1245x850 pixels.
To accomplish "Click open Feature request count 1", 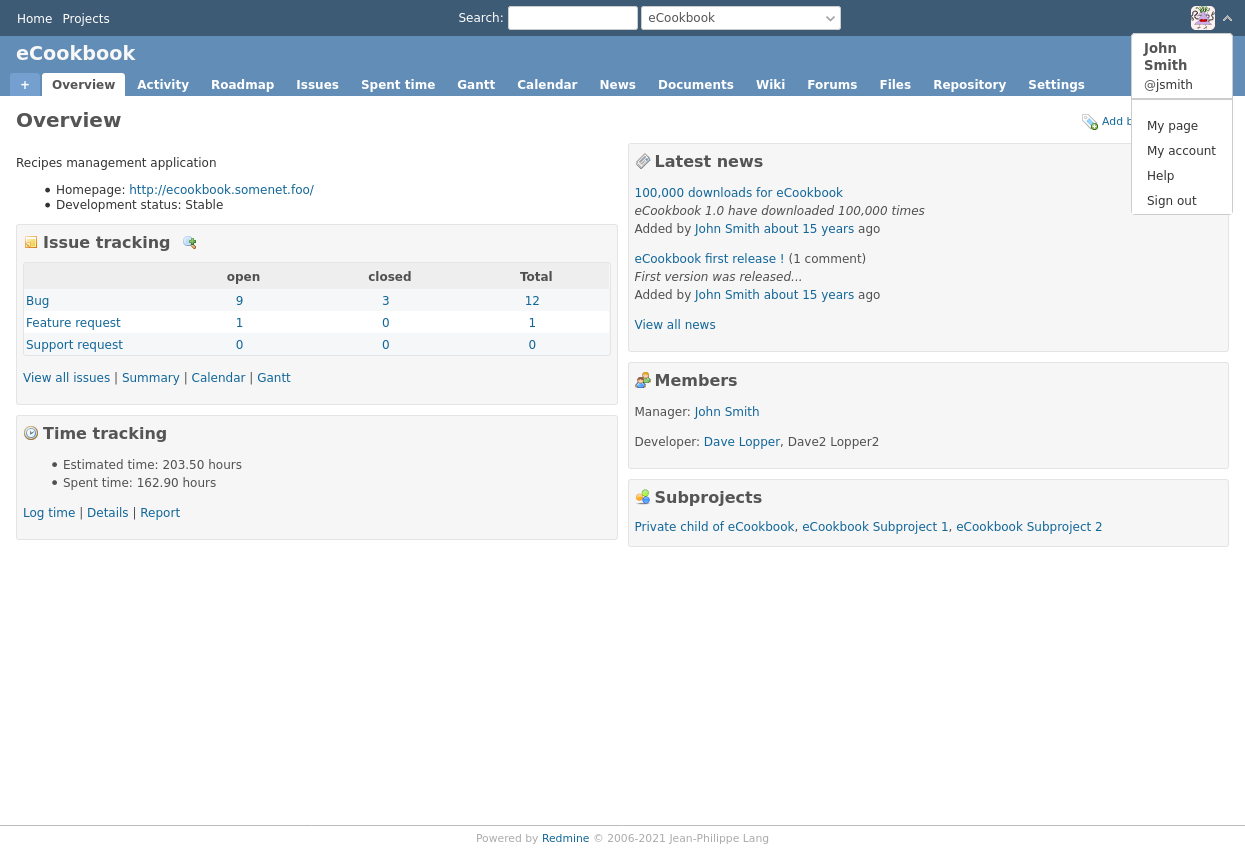I will coord(239,323).
